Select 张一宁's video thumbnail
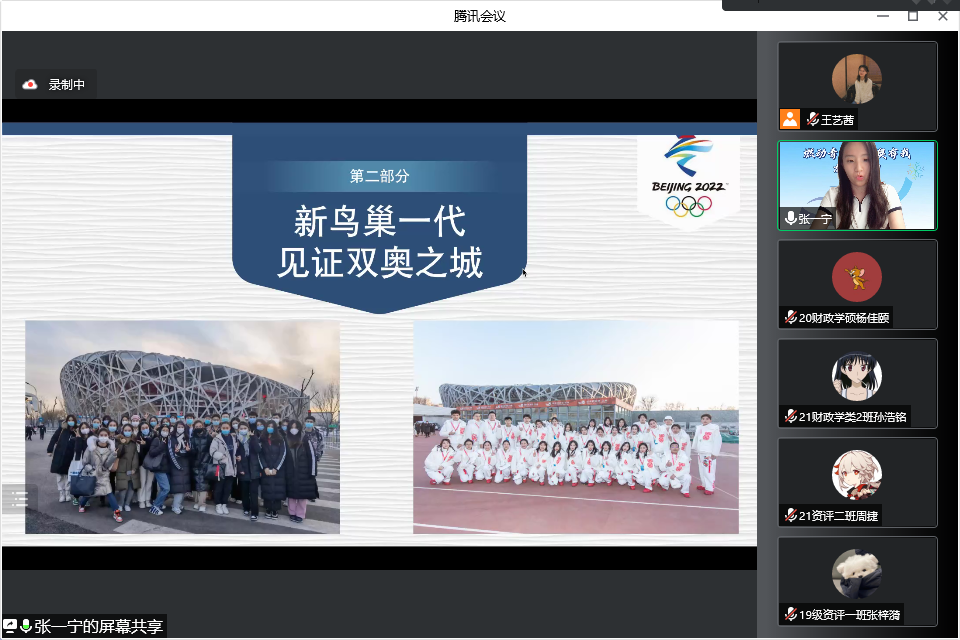Image resolution: width=960 pixels, height=640 pixels. click(x=857, y=185)
